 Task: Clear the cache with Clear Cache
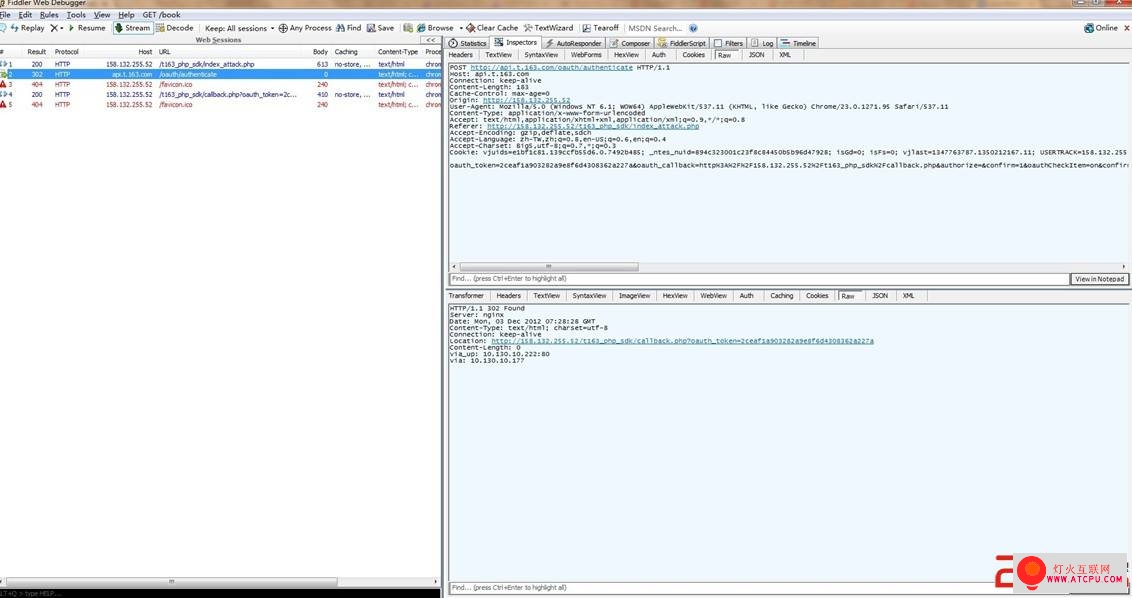tap(492, 28)
